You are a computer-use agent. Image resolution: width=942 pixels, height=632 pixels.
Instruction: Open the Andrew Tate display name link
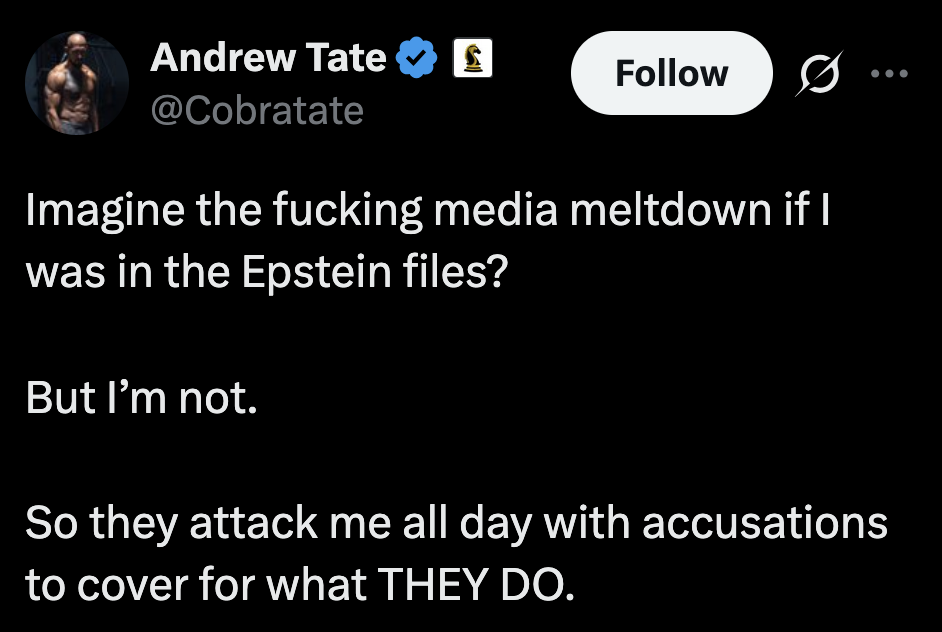tap(267, 59)
